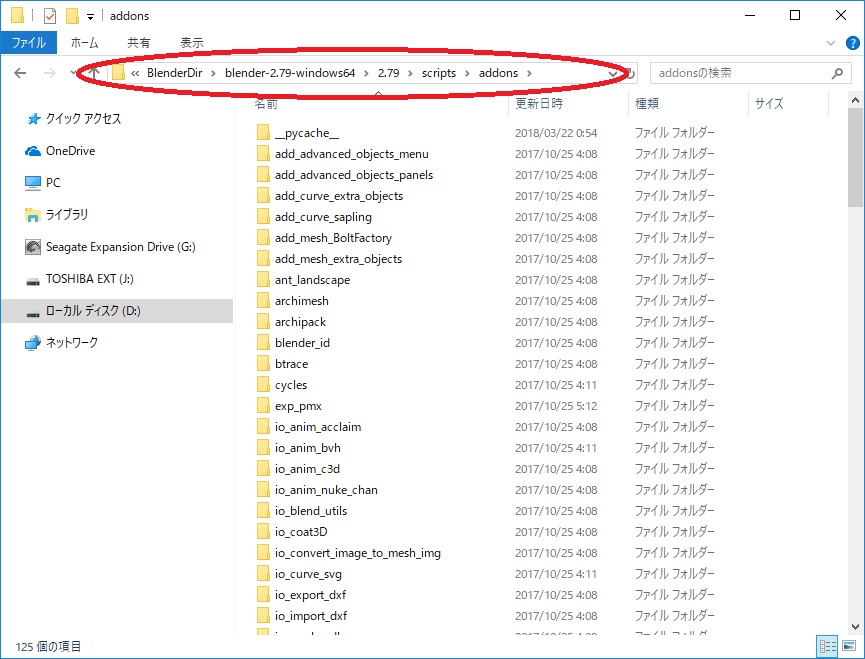The image size is (865, 659).
Task: Click the __pycache__ folder icon
Action: [263, 132]
